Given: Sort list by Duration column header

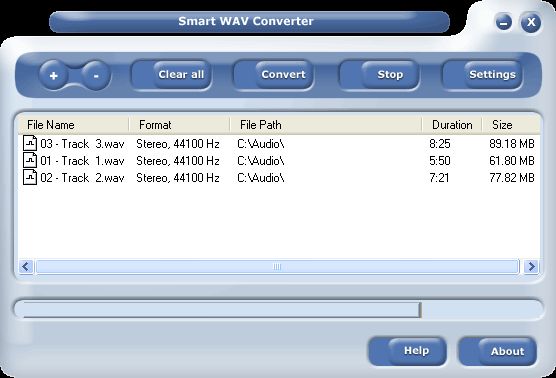Looking at the screenshot, I should pos(452,125).
